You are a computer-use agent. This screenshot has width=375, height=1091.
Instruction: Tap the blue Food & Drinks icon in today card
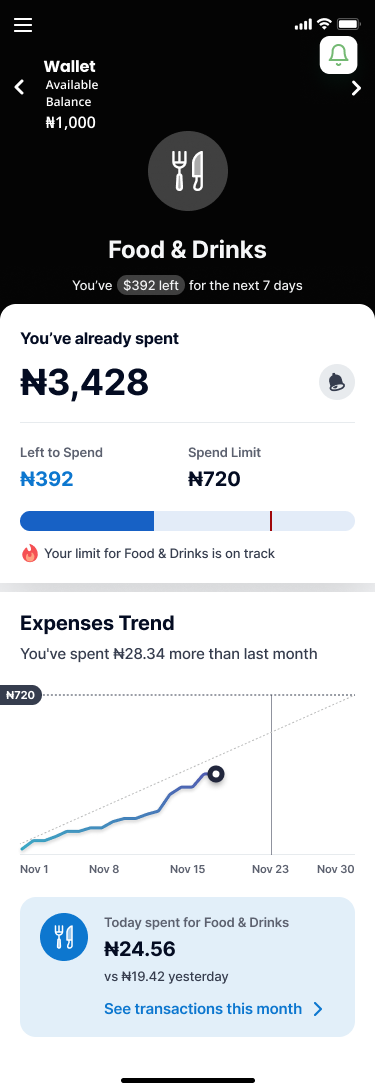[x=64, y=937]
